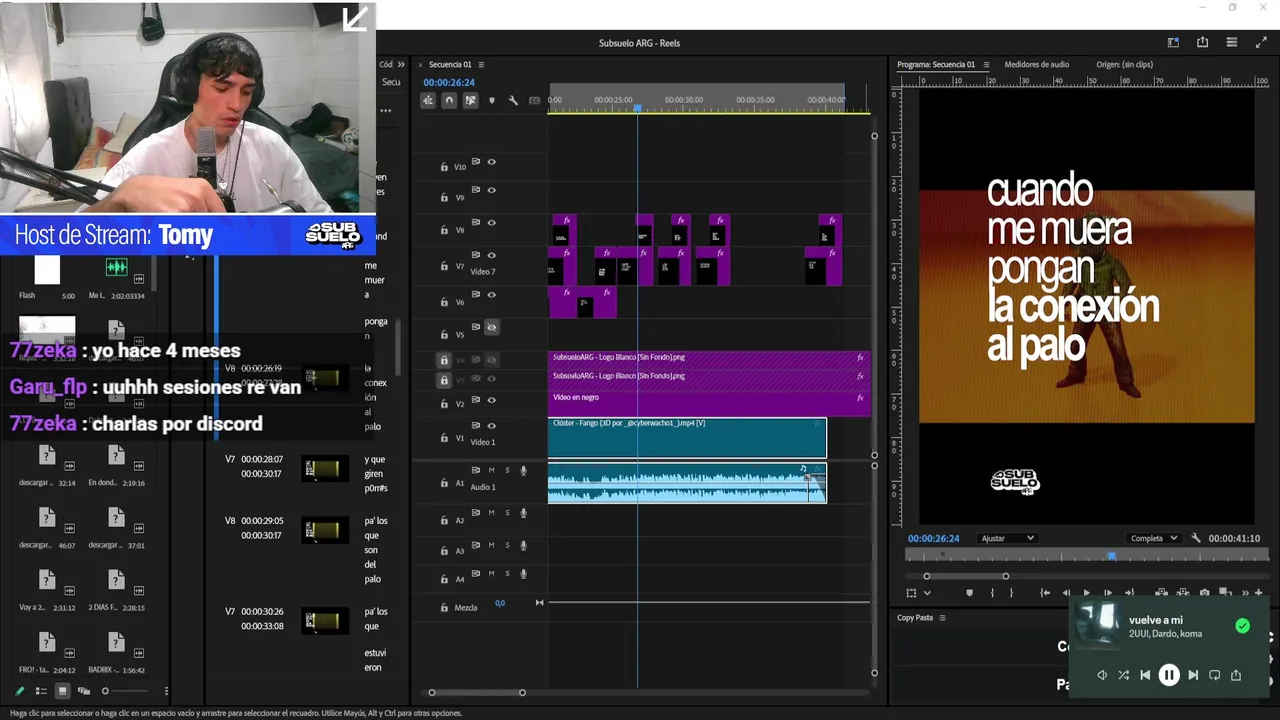Select Clúster - Fango video clip on V1
1280x720 pixels.
pos(687,437)
